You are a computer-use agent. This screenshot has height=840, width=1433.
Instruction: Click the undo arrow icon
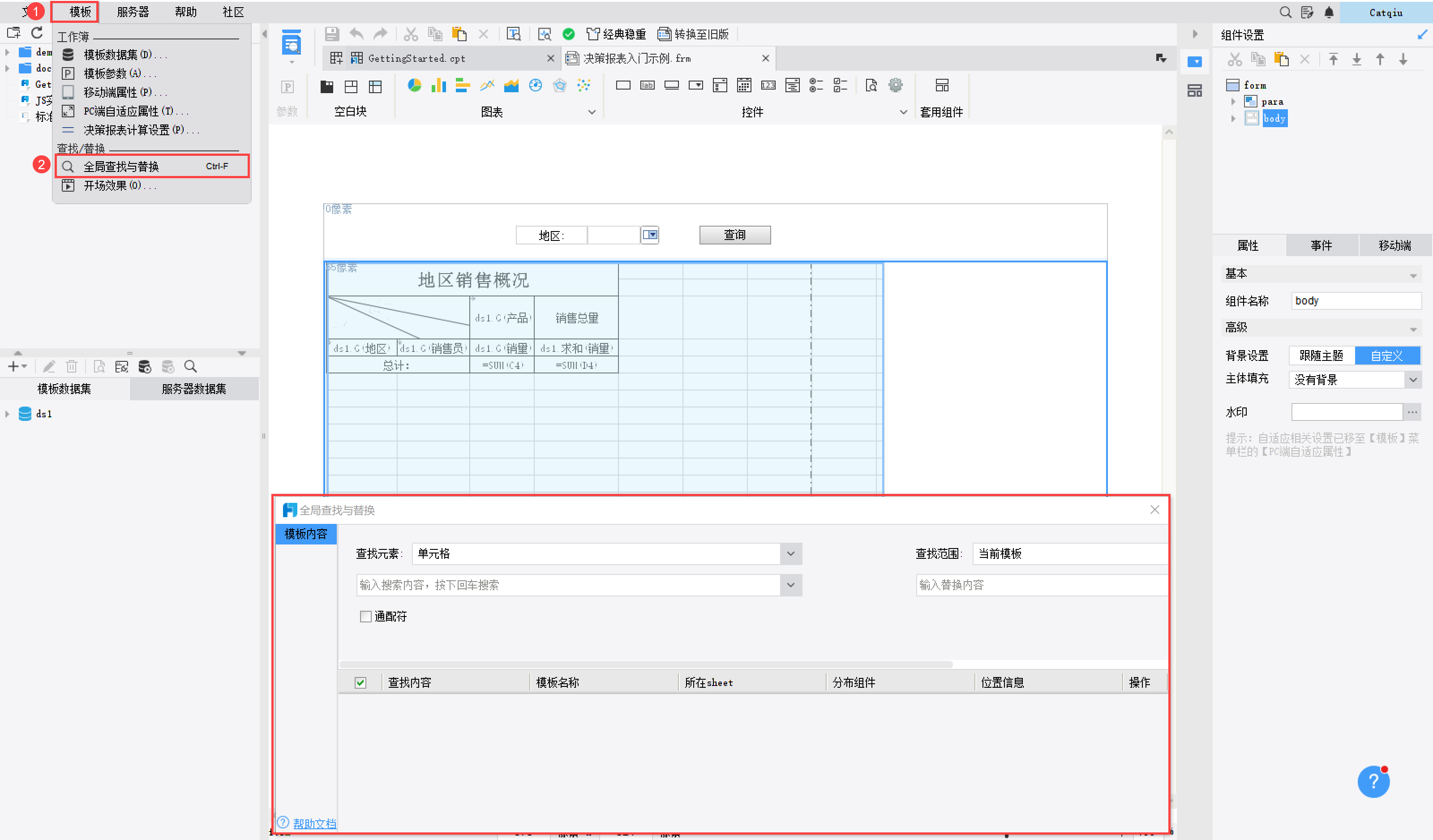pyautogui.click(x=356, y=34)
